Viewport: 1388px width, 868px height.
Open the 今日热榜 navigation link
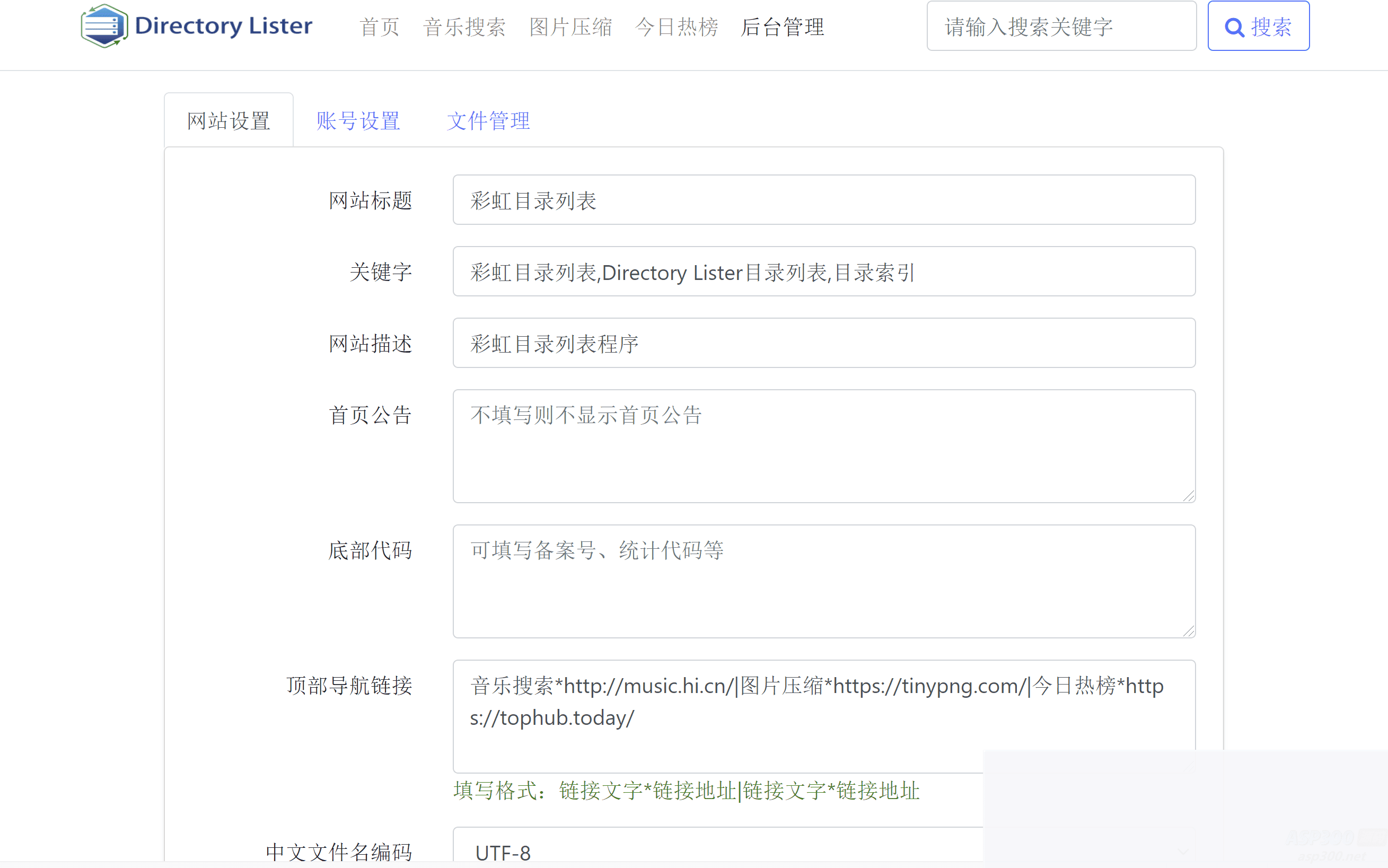coord(676,27)
